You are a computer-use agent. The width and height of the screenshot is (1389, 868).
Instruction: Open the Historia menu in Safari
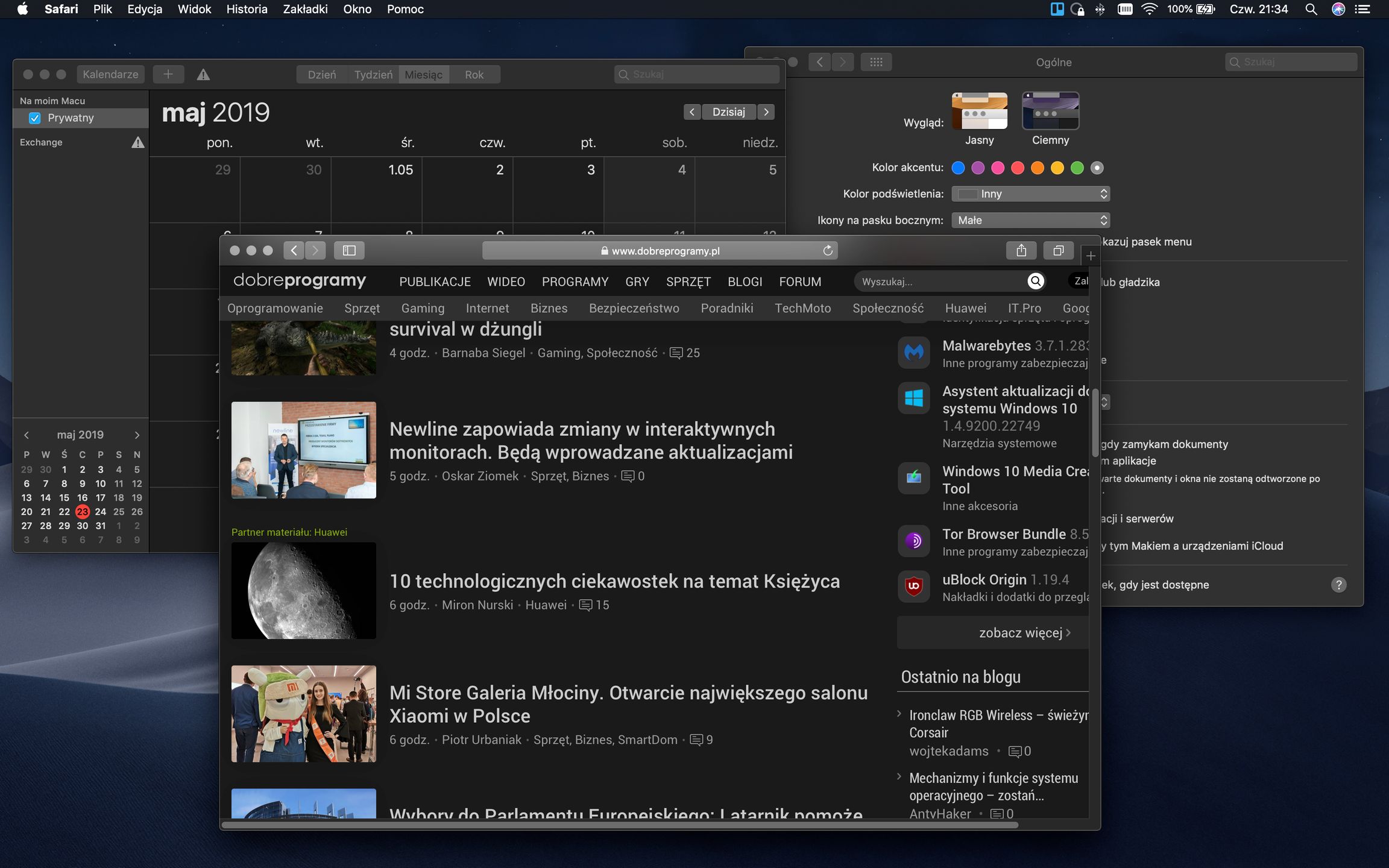246,9
